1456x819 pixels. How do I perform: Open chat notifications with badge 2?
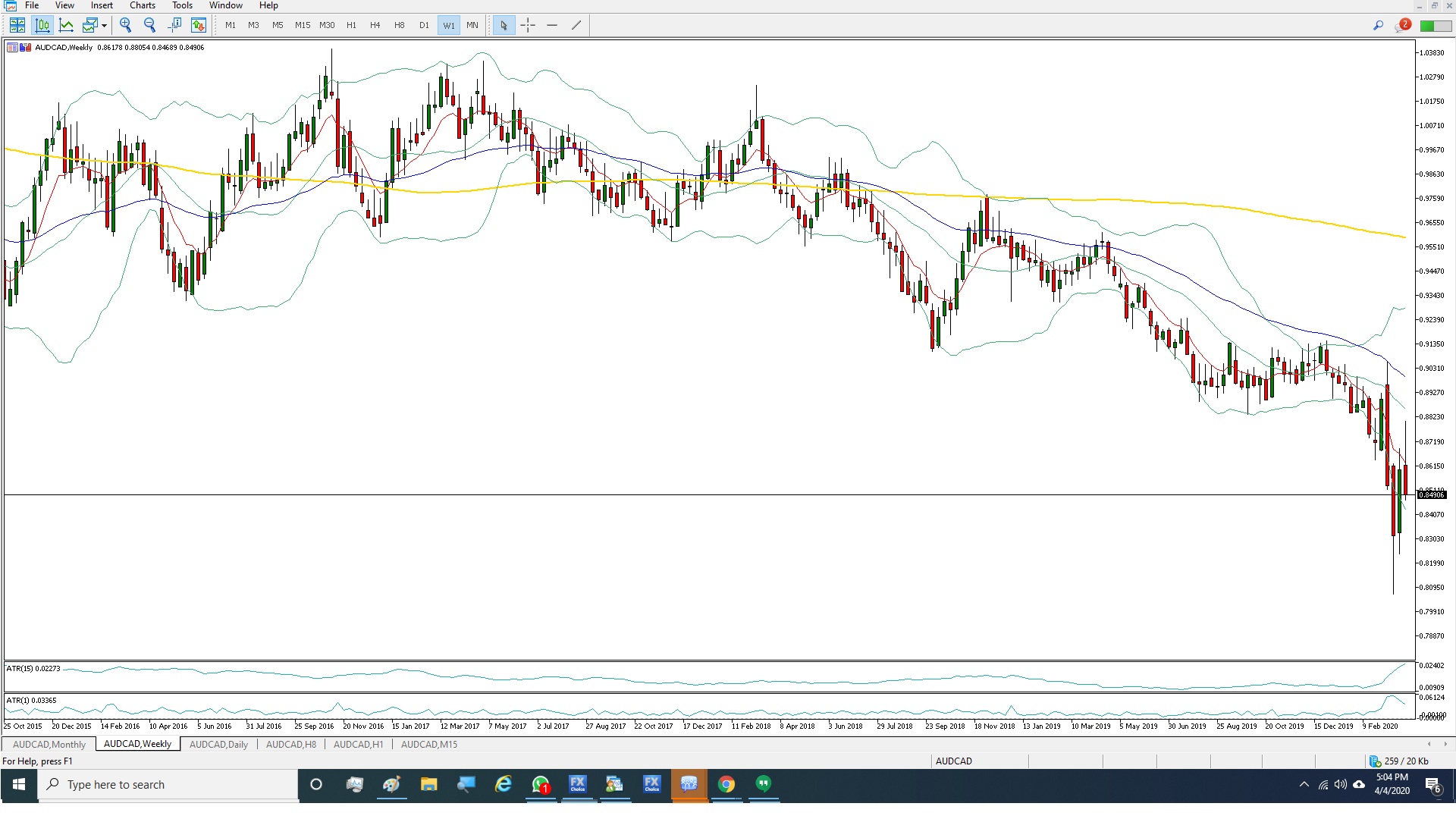[x=1402, y=25]
